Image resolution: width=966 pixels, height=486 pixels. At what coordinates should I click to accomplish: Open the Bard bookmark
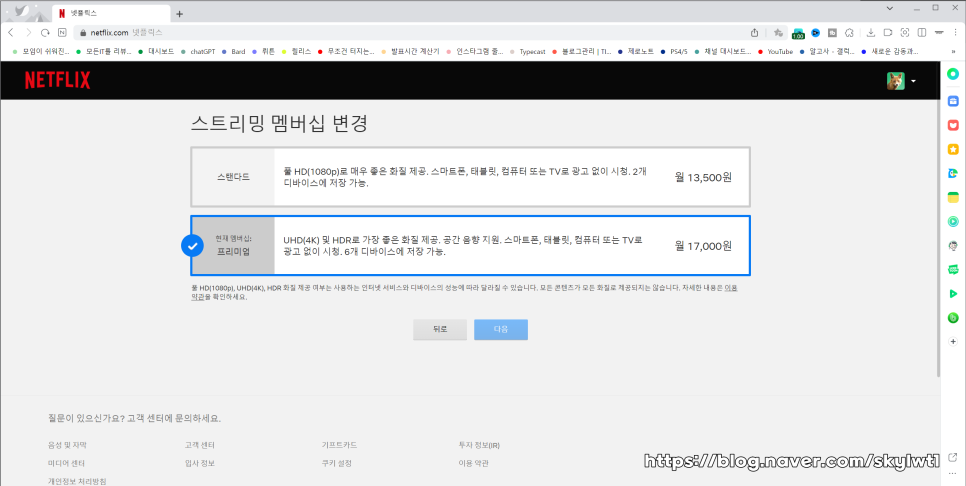233,52
